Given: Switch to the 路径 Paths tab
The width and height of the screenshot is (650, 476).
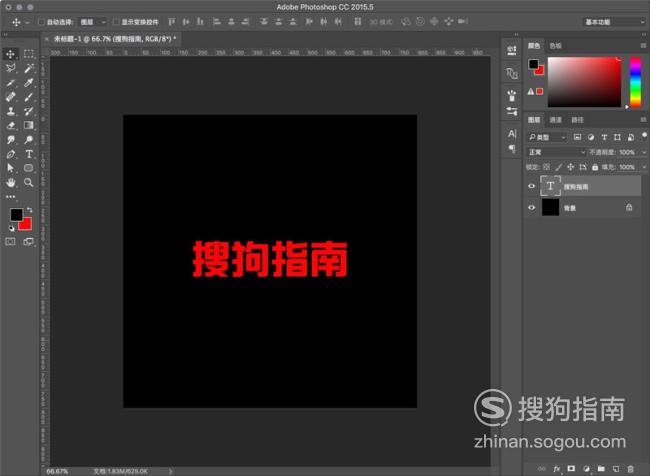Looking at the screenshot, I should (x=577, y=120).
